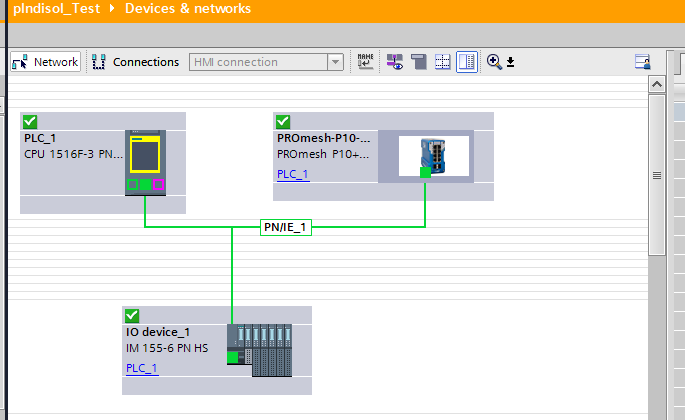Select the PLC_1 device name text
Screen dimensions: 685x420
point(40,138)
